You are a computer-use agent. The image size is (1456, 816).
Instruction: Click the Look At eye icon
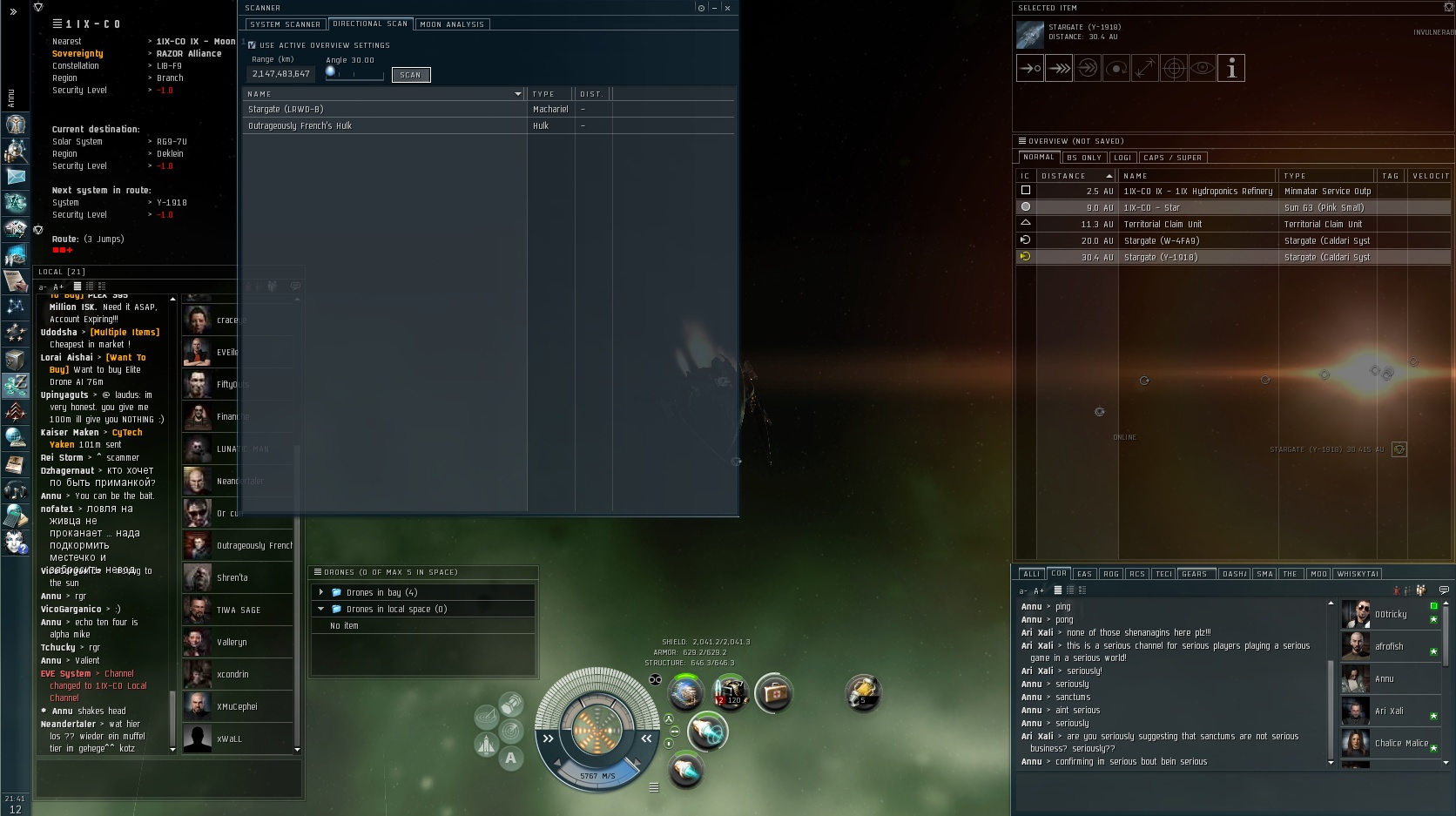click(x=1203, y=68)
